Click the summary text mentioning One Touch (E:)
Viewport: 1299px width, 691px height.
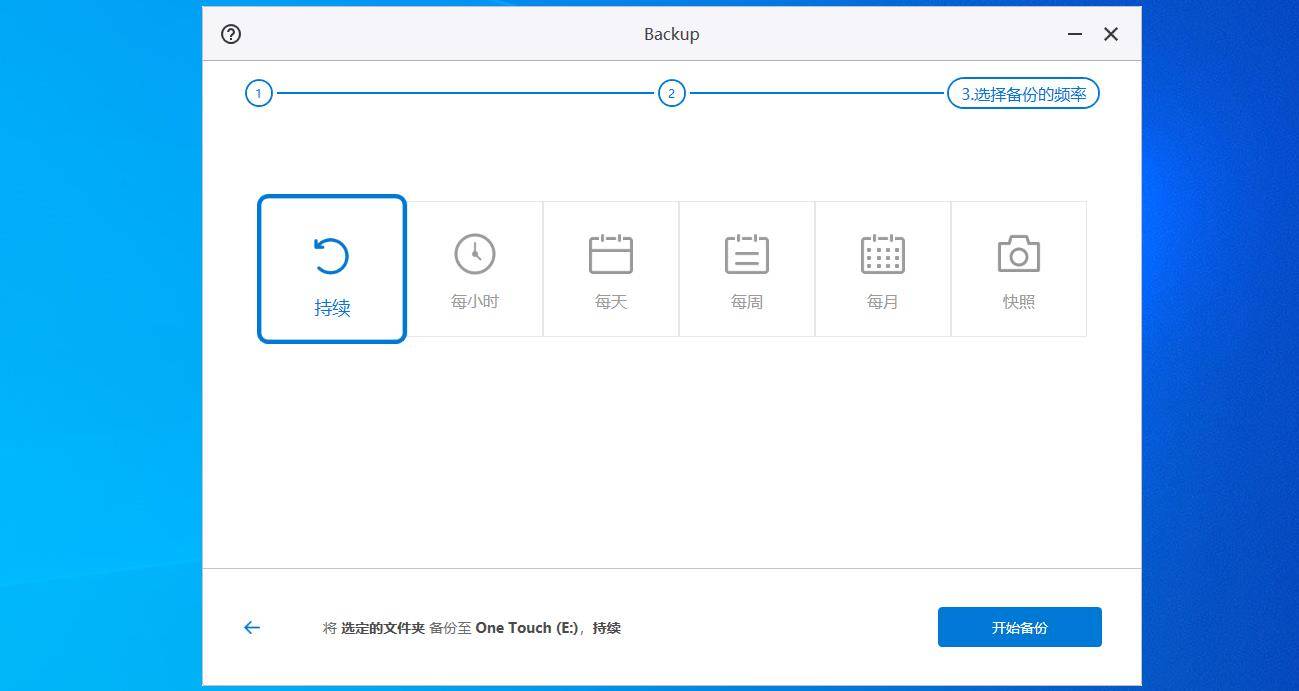[471, 628]
